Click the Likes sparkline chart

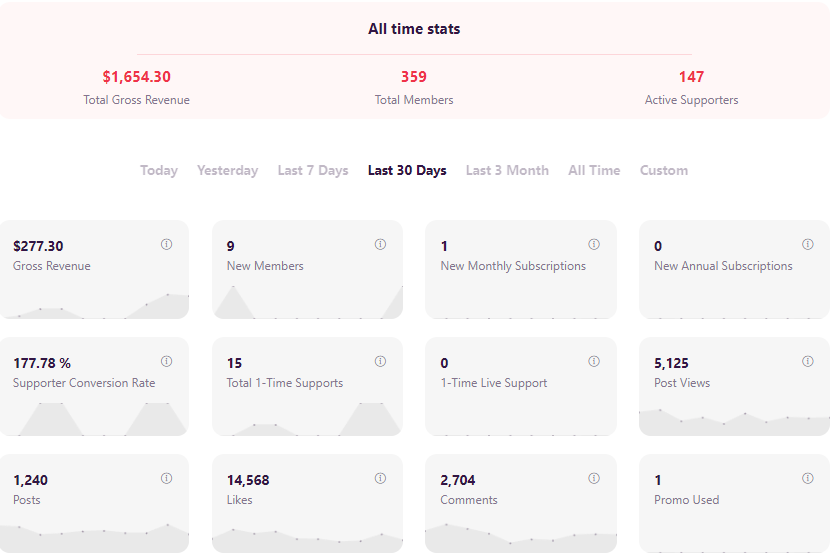click(x=307, y=540)
